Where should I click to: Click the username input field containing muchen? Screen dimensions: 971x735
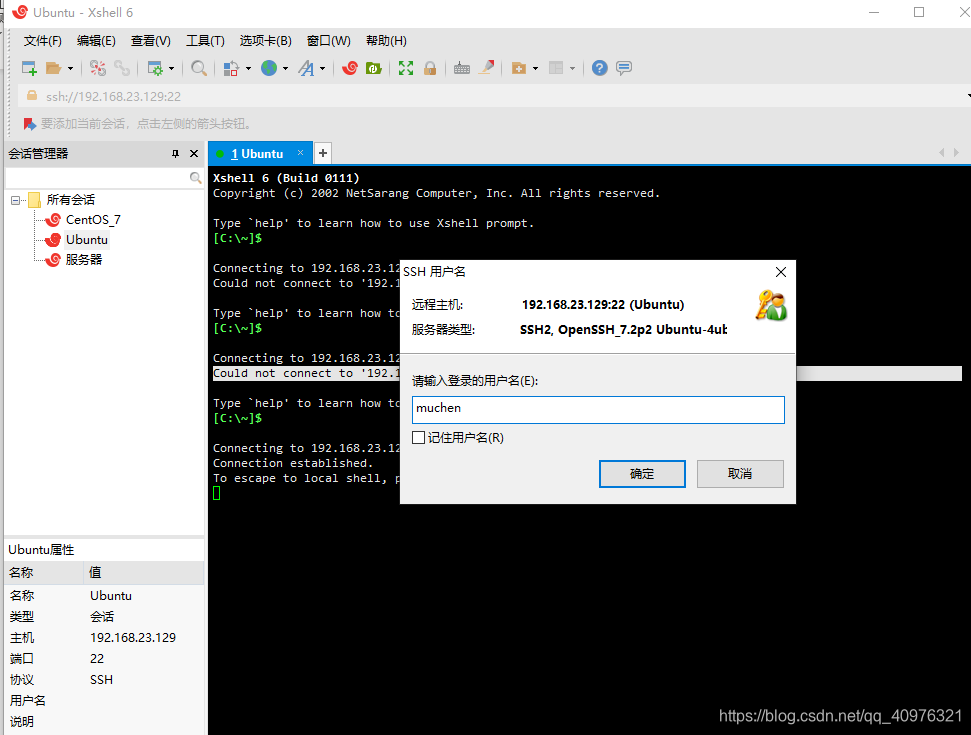(x=598, y=410)
